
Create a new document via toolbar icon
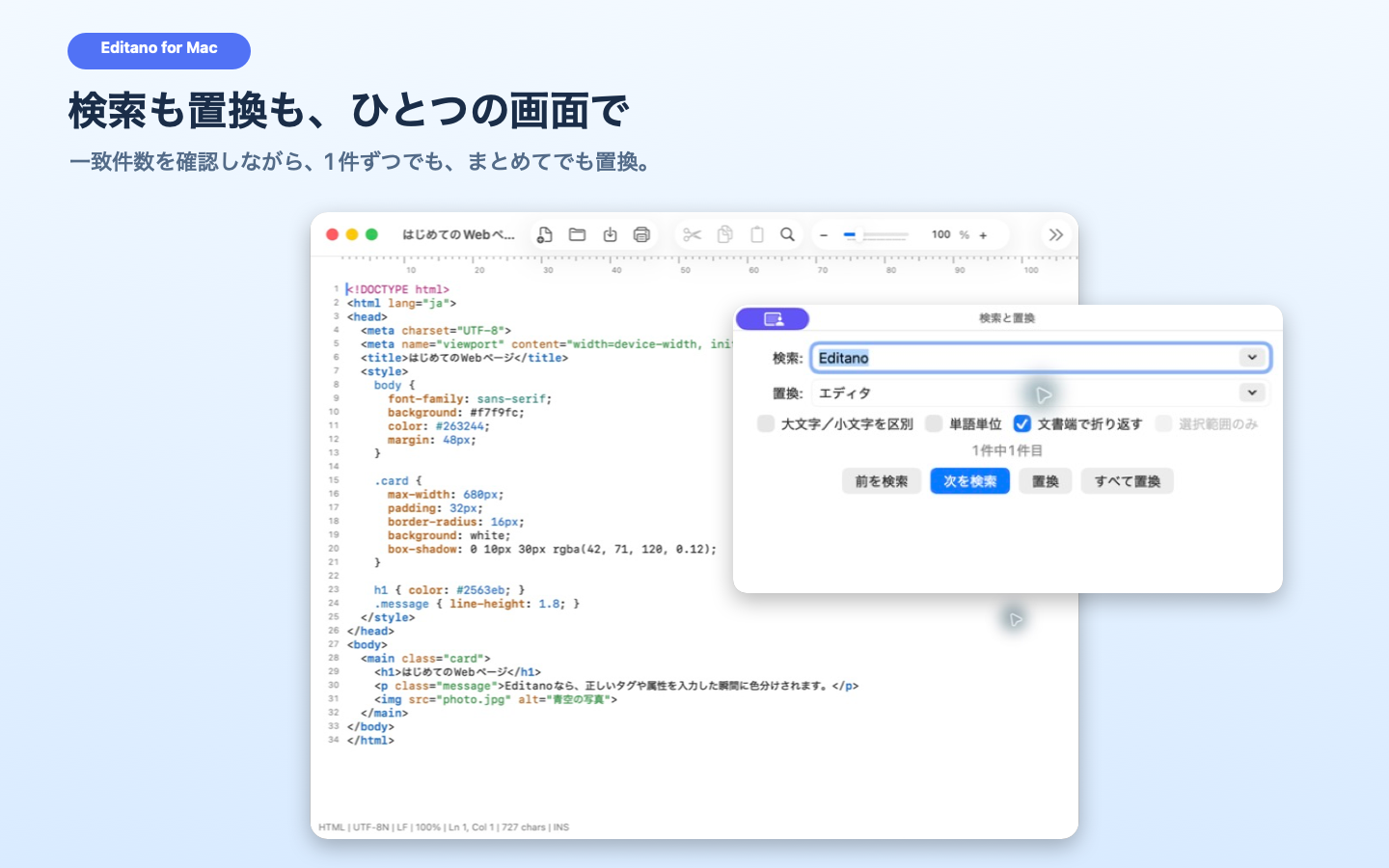tap(545, 234)
